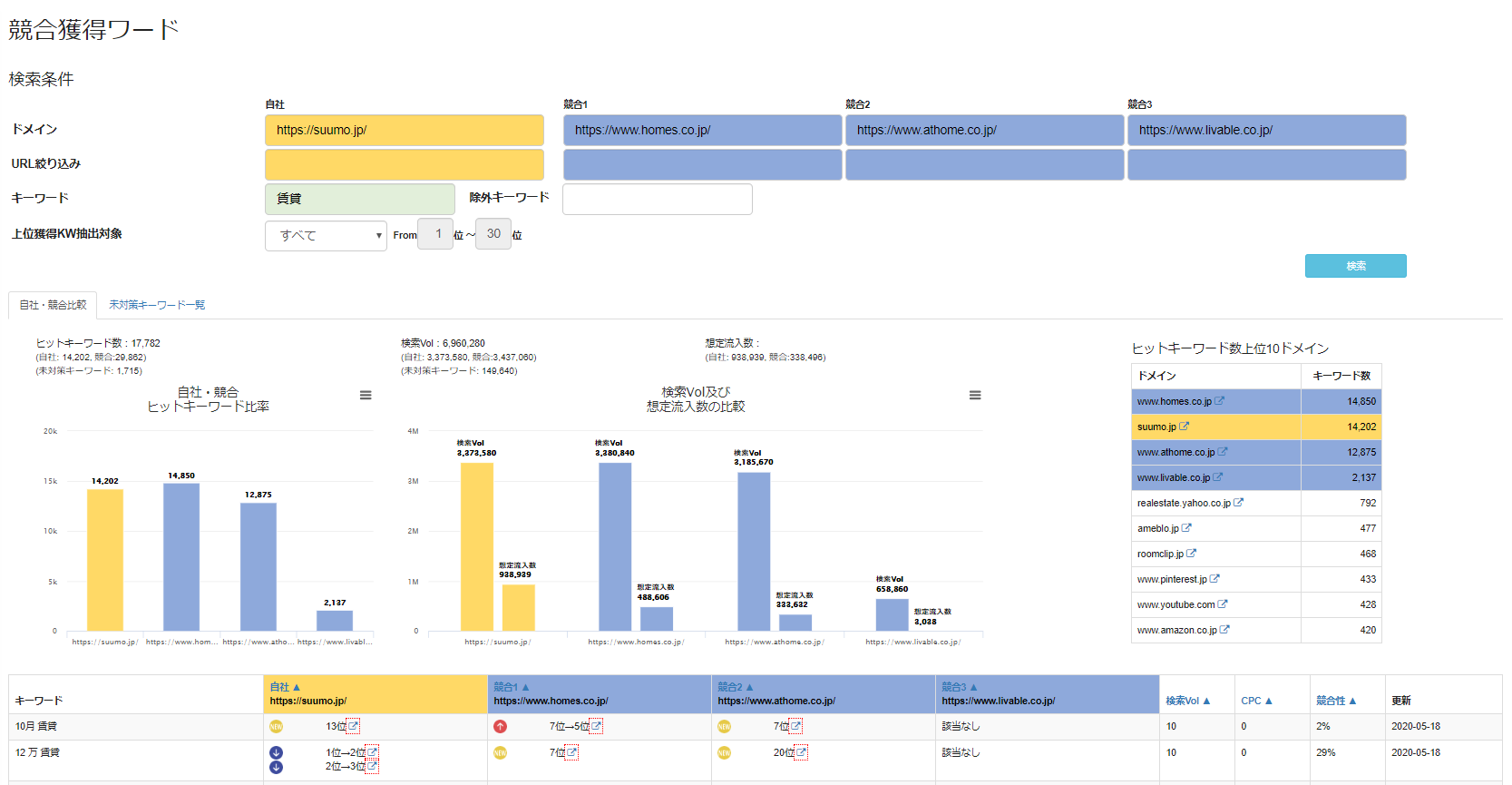Open link icon next to 20位 rank
This screenshot has width=1512, height=785.
[x=801, y=752]
